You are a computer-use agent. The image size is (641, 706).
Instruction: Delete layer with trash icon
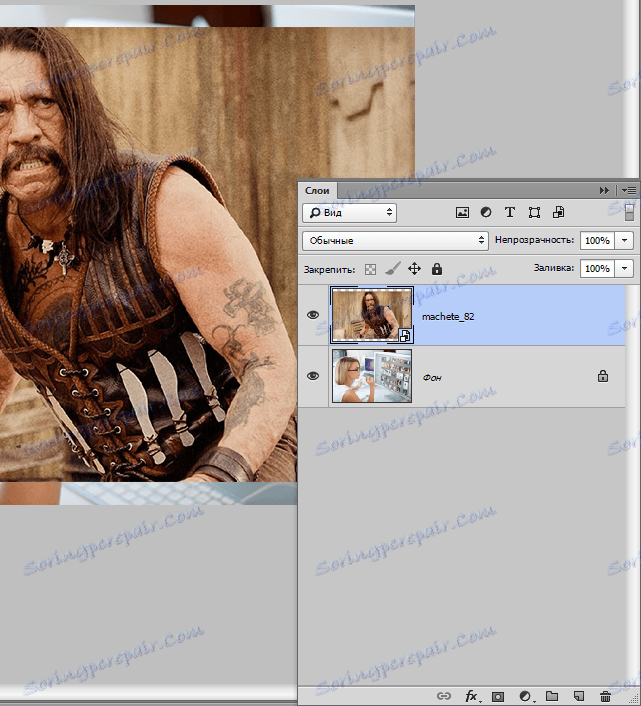pos(605,696)
